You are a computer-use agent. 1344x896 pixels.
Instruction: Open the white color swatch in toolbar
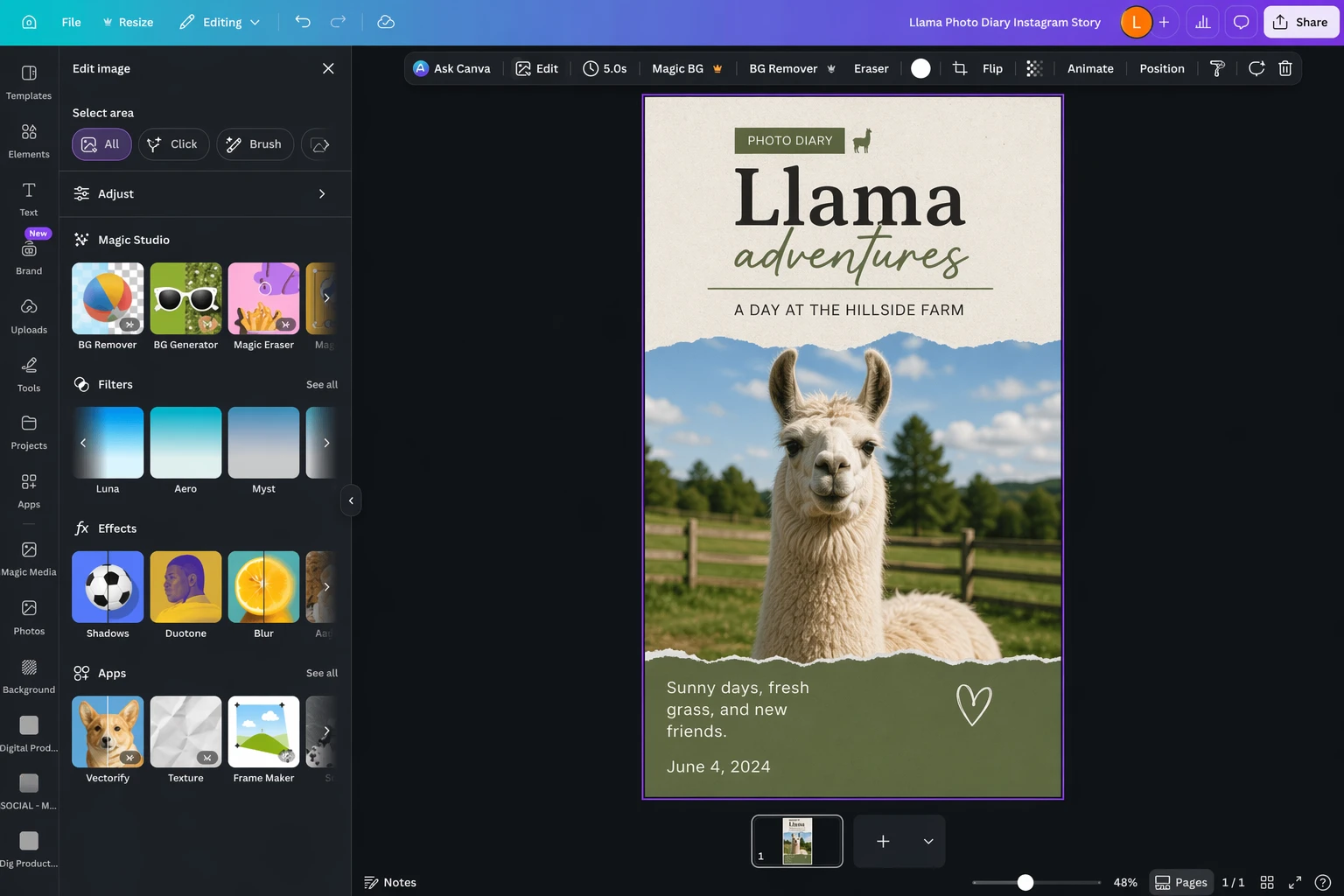pos(920,67)
